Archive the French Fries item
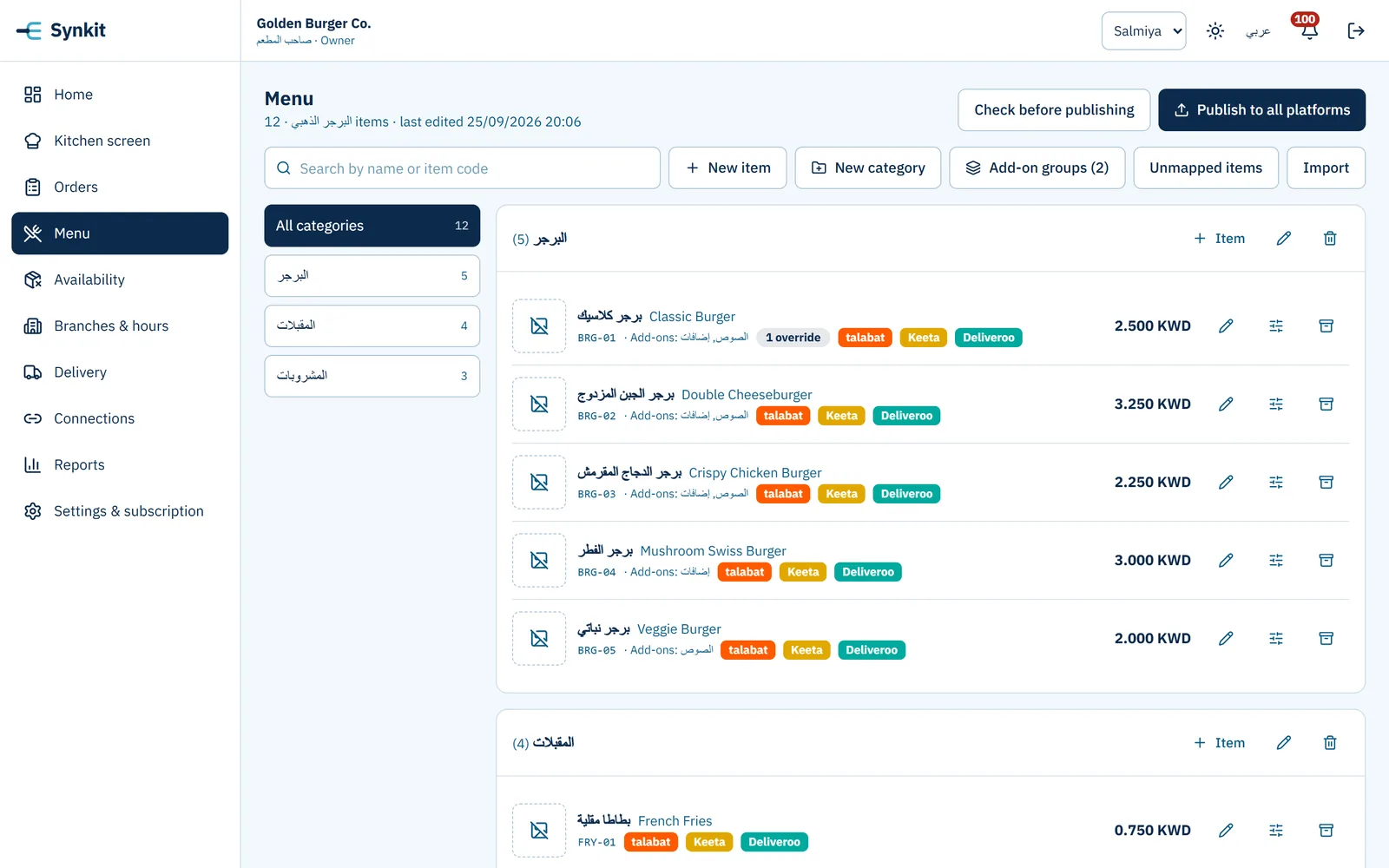This screenshot has width=1389, height=868. (x=1326, y=831)
